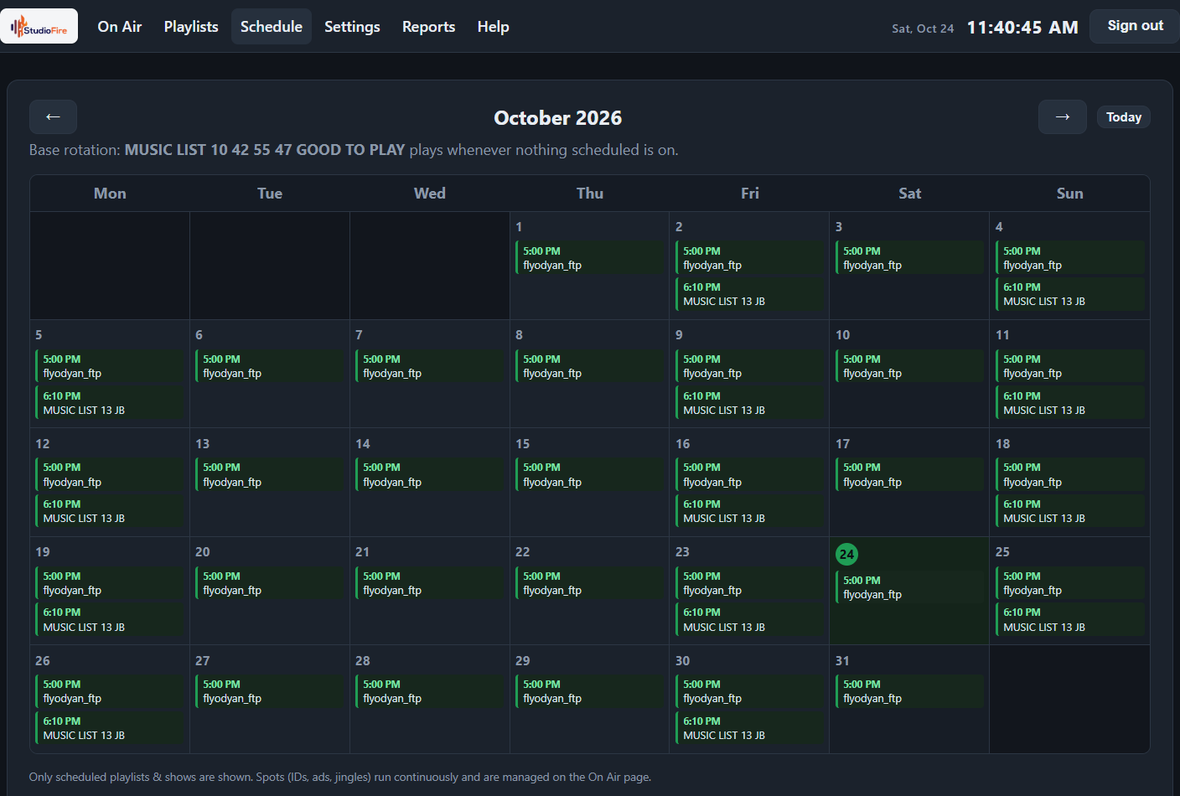Click the Sun column header
The width and height of the screenshot is (1180, 796).
(x=1069, y=193)
